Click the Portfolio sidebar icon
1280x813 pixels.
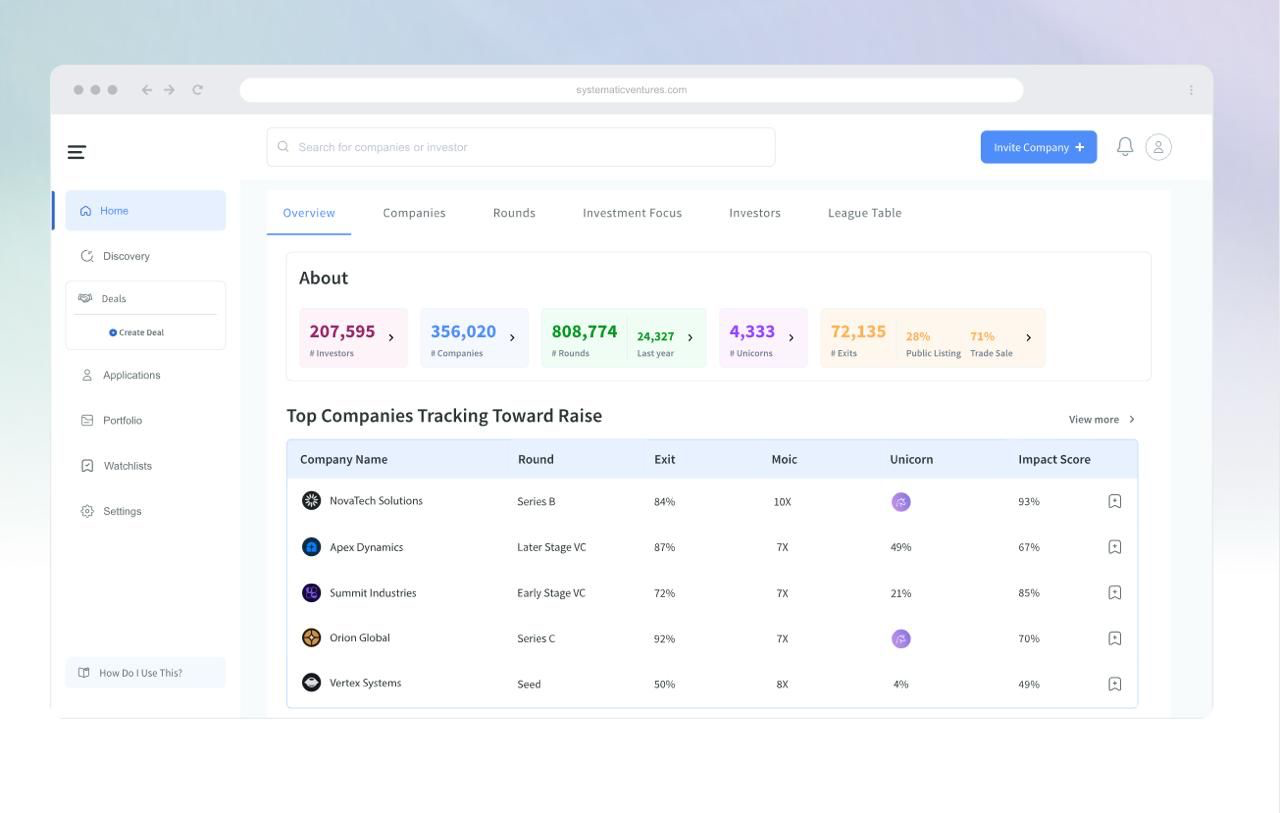click(x=87, y=421)
